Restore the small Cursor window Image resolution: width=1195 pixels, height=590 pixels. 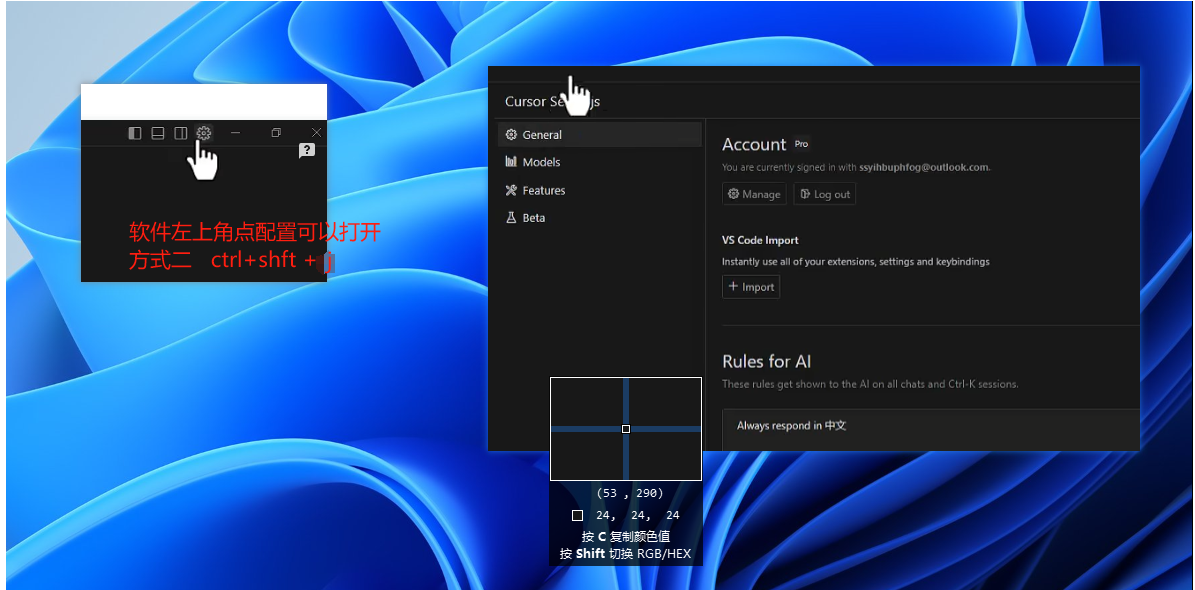[x=276, y=133]
